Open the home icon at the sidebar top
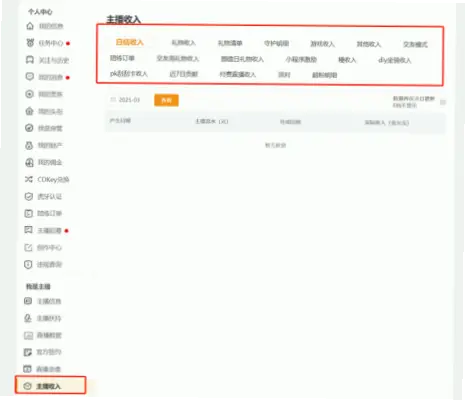Viewport: 465px width, 400px height. [x=30, y=26]
